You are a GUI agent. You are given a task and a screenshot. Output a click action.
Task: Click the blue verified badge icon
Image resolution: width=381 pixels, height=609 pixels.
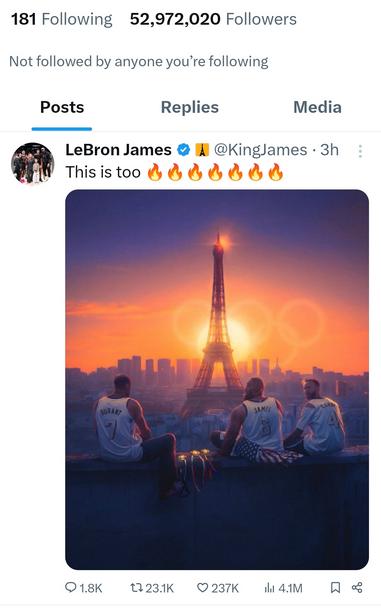[x=184, y=150]
